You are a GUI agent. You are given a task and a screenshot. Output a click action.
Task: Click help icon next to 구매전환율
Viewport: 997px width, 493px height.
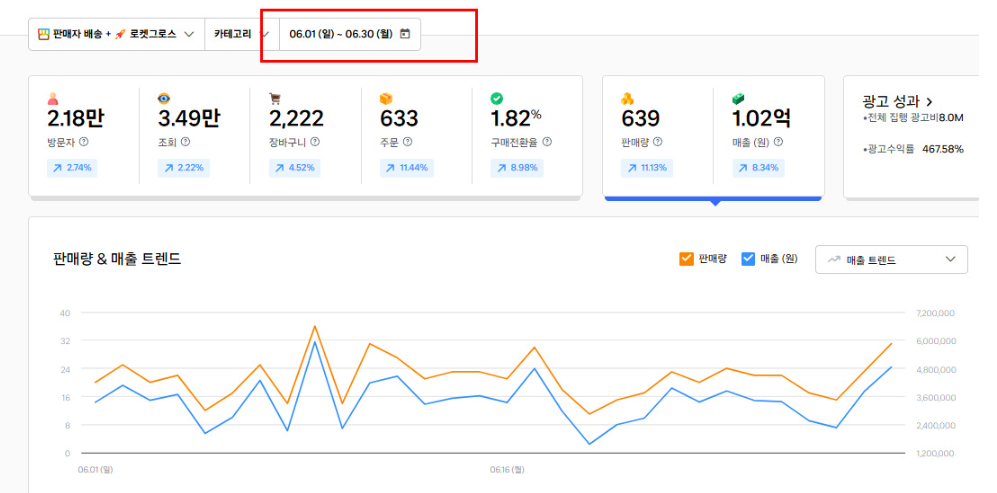coord(547,142)
